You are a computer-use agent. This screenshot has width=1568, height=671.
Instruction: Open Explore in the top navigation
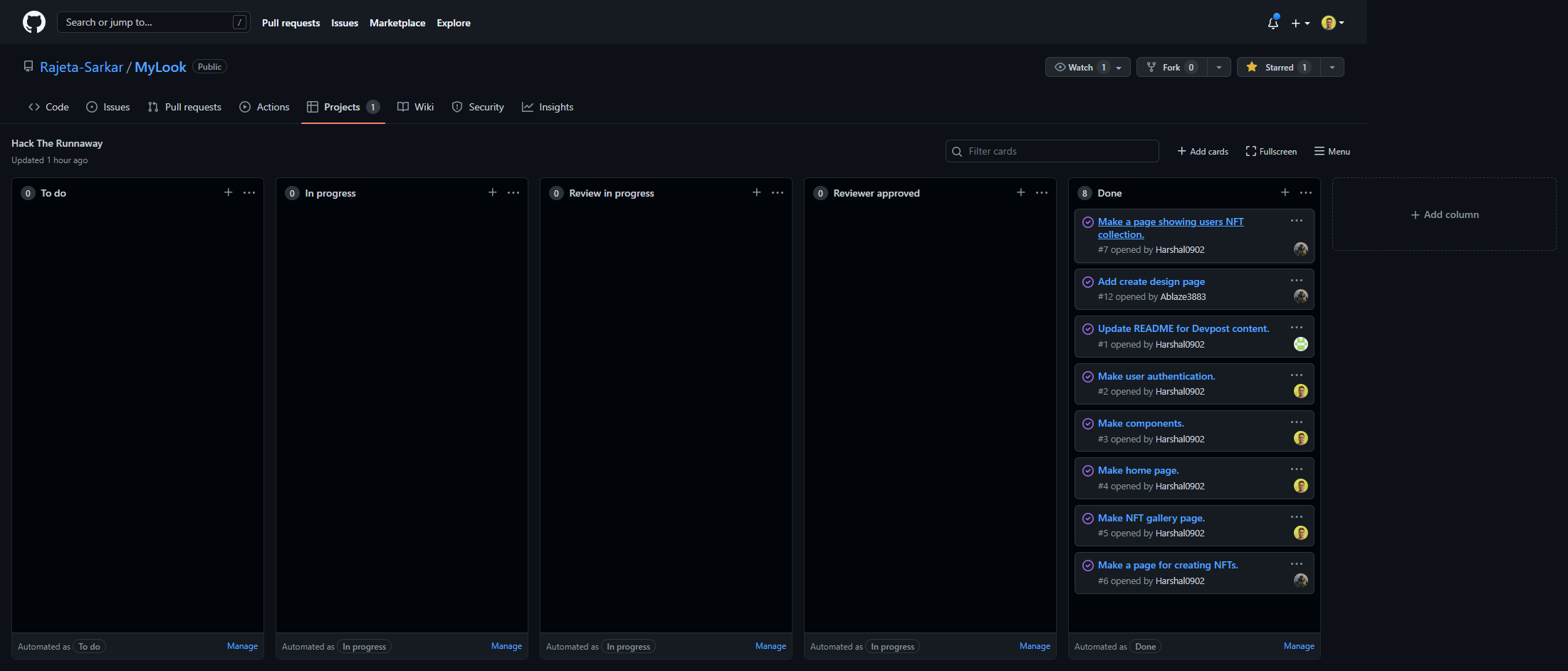pos(454,23)
